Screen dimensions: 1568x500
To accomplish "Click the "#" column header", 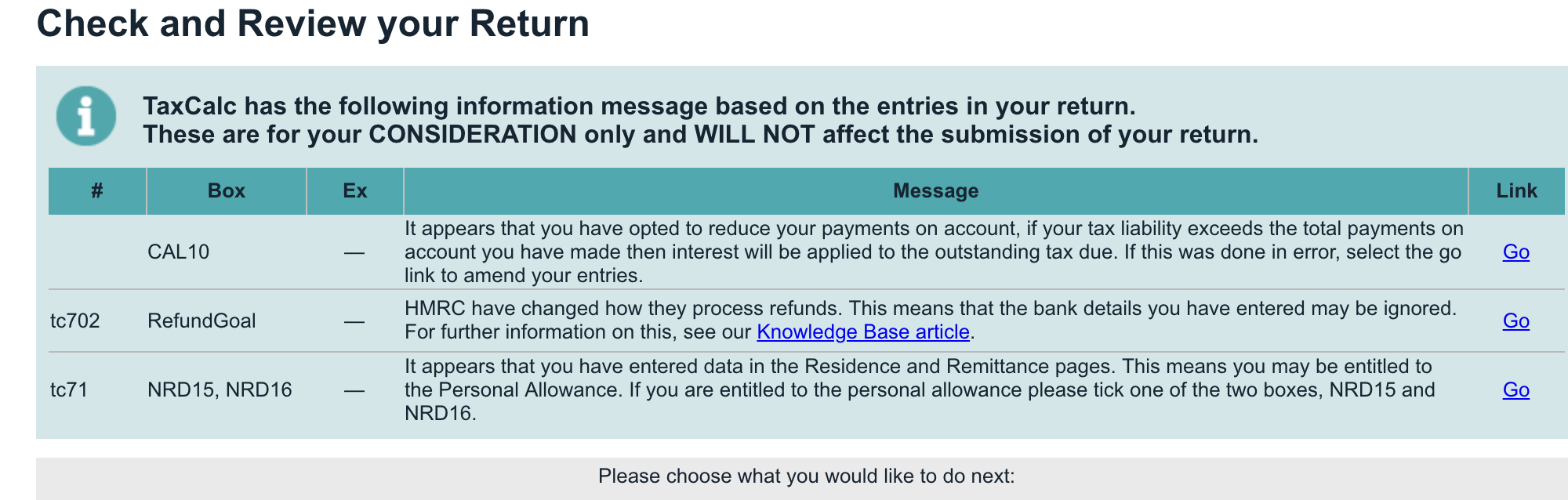I will [97, 190].
